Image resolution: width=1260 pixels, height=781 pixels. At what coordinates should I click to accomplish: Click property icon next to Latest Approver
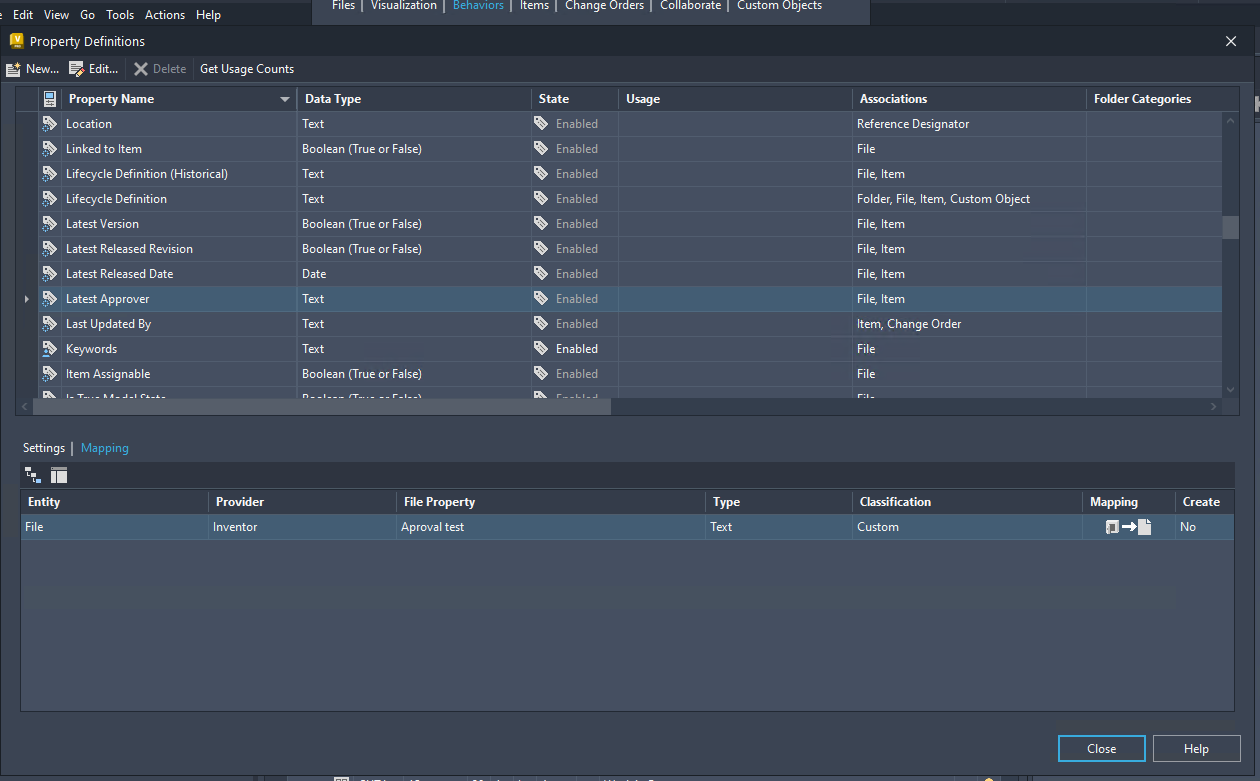[x=49, y=299]
